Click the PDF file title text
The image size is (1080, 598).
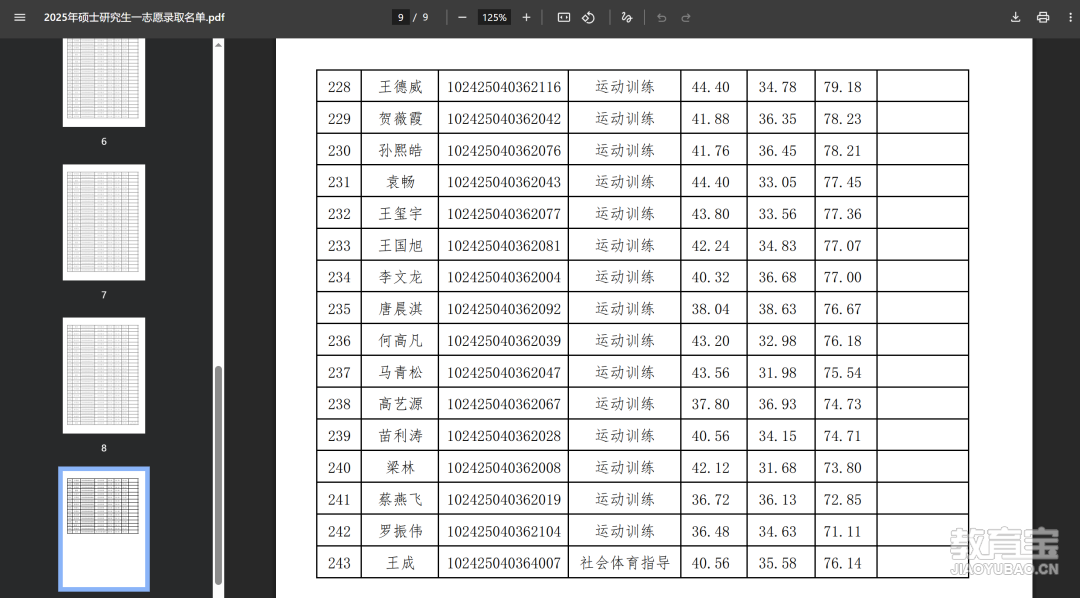(134, 17)
